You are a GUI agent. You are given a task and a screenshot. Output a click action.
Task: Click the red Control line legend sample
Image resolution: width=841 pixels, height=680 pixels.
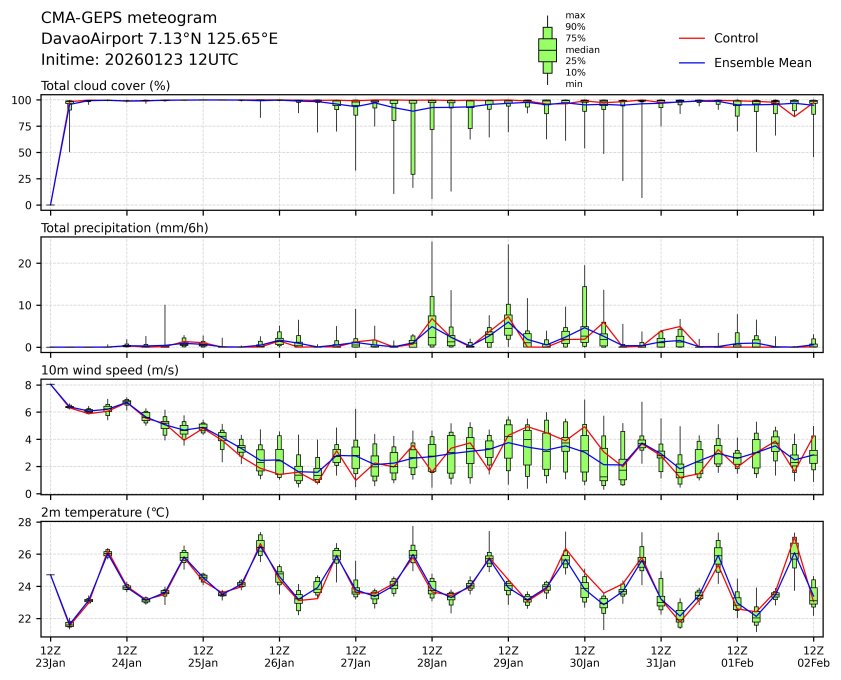692,38
